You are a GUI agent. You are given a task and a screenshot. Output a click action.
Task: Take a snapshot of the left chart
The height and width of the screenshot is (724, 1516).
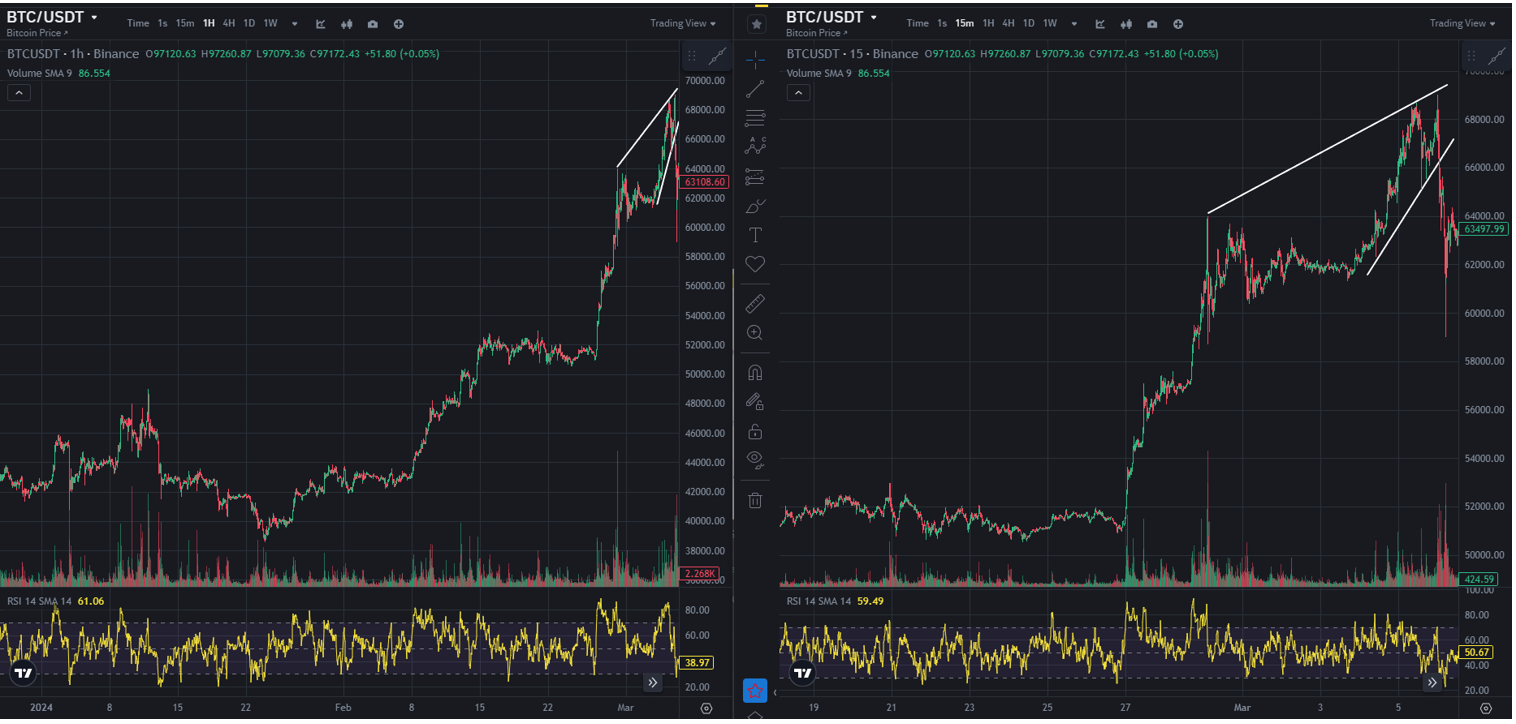(373, 23)
